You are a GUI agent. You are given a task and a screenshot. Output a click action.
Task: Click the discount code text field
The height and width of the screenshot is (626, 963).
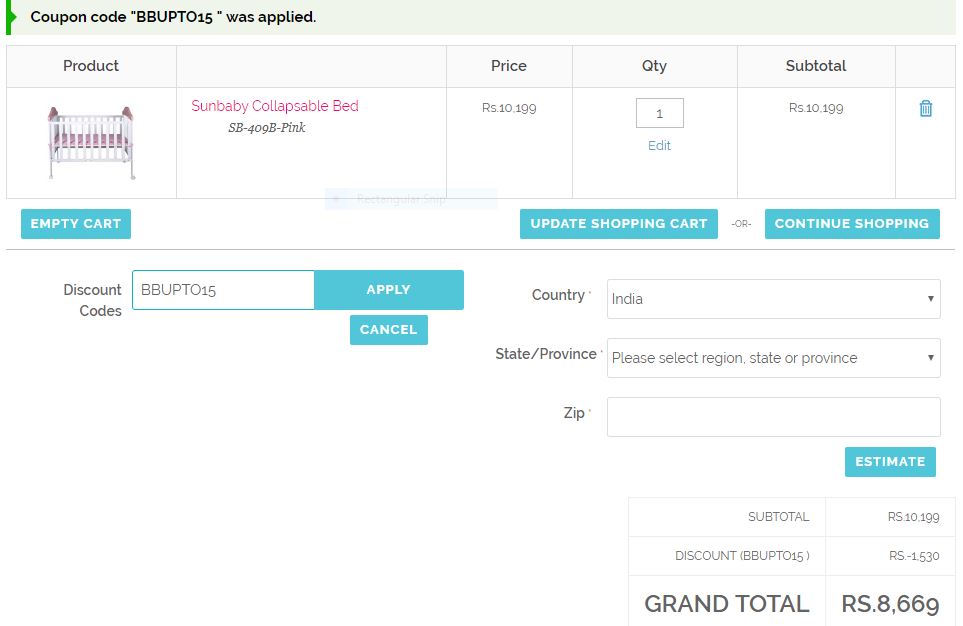coord(223,290)
